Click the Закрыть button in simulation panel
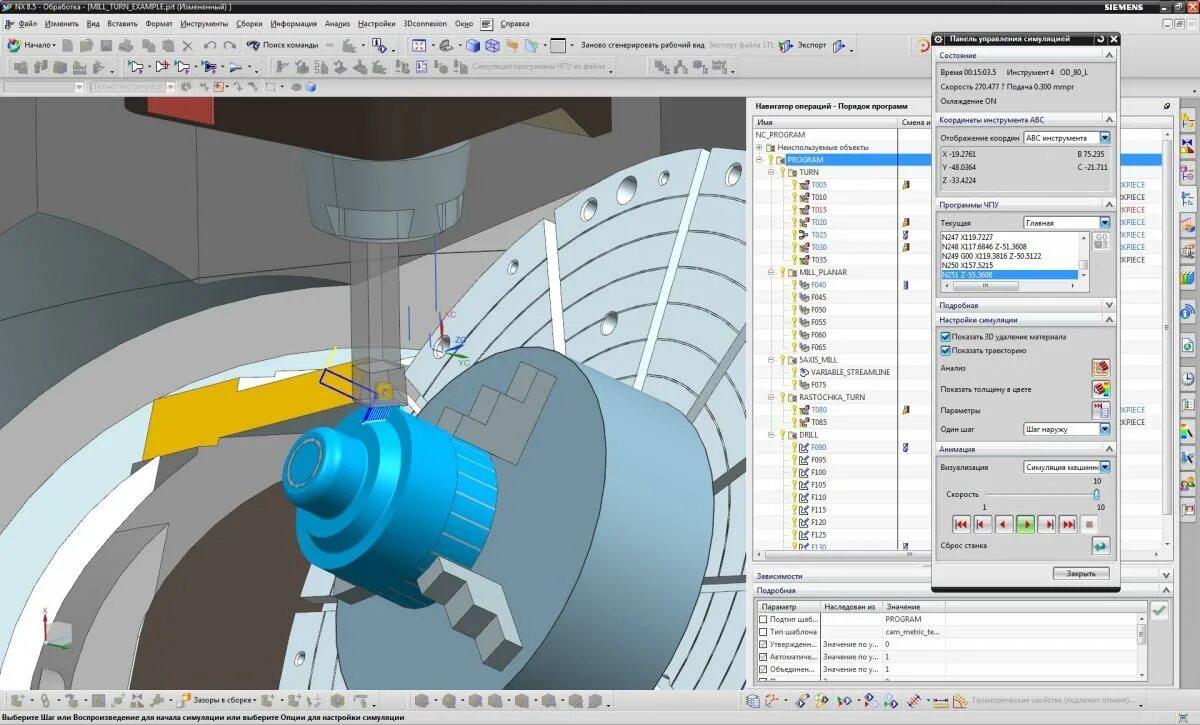Screen dimensions: 1200x725 click(1081, 573)
